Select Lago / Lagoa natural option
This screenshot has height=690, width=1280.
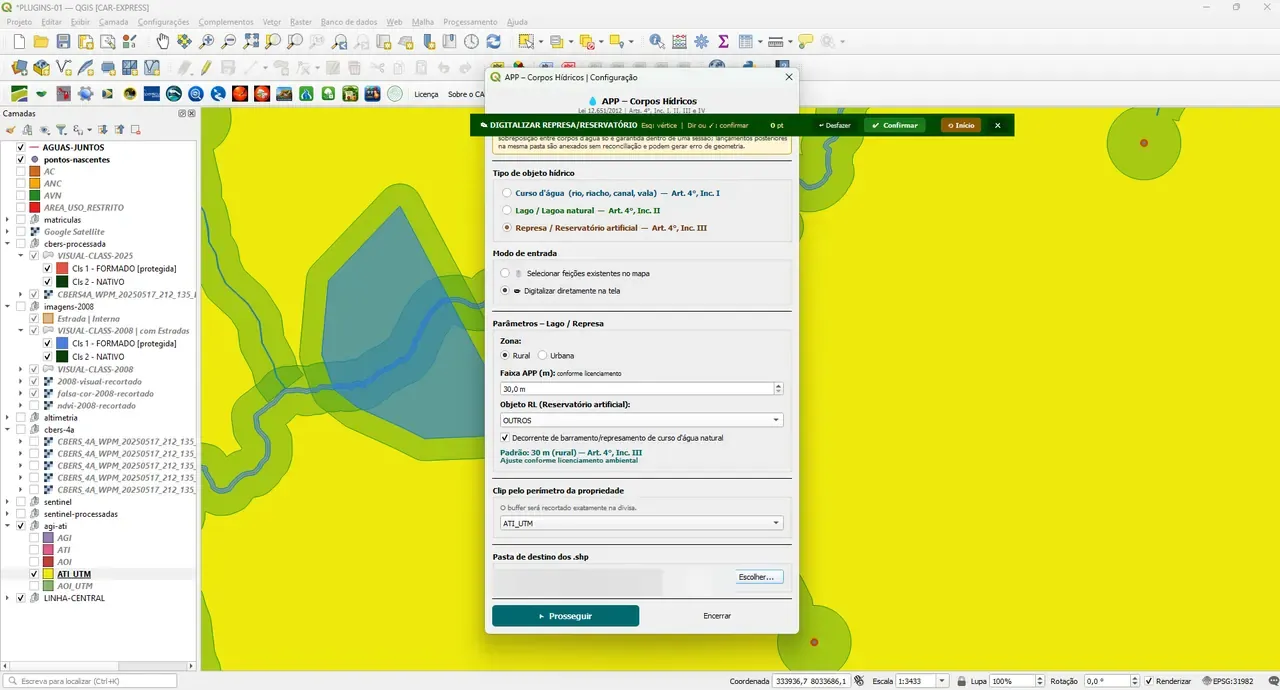[x=507, y=211]
